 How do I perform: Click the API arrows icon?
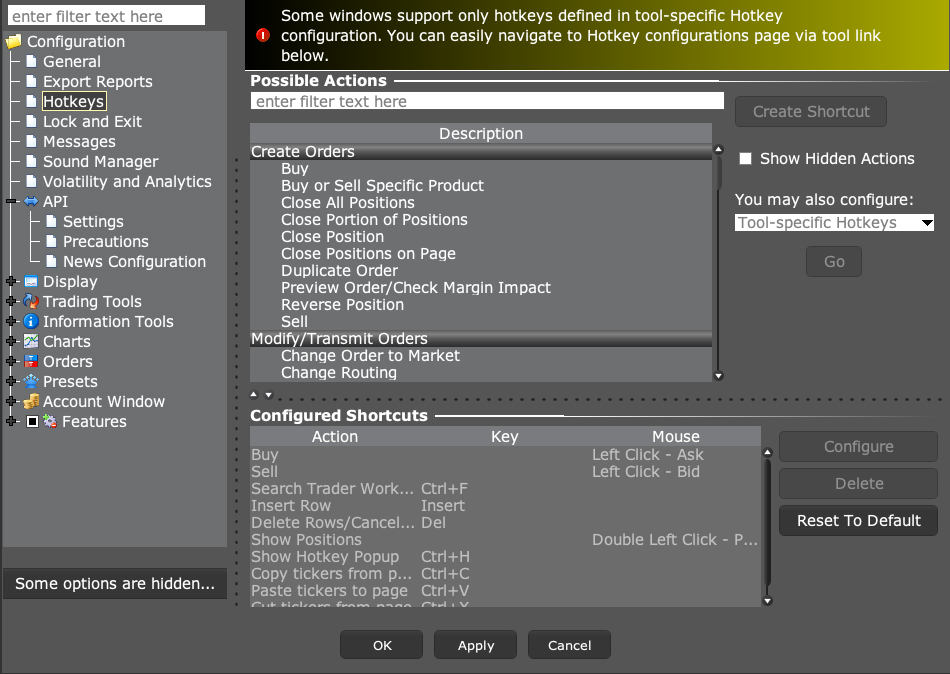click(x=31, y=201)
